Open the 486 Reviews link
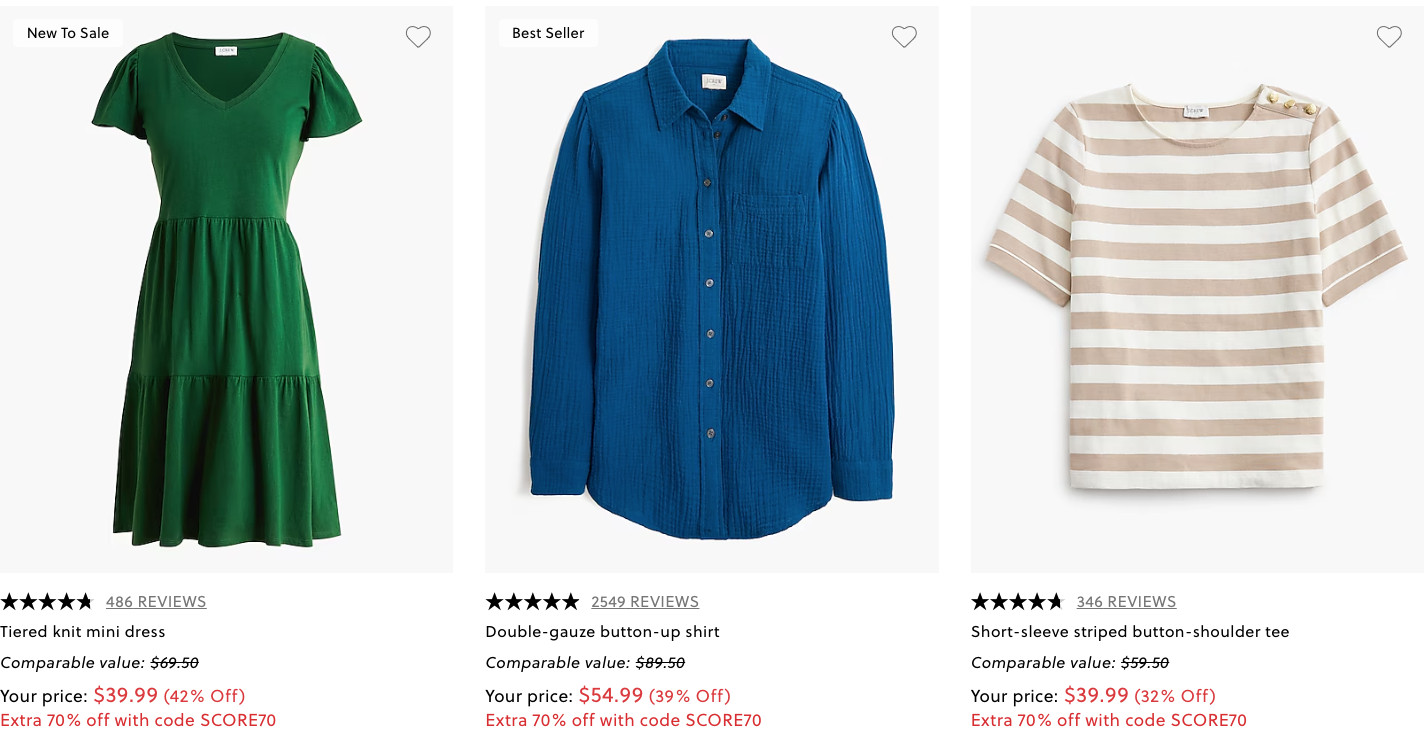Screen dimensions: 1424x736 point(156,602)
